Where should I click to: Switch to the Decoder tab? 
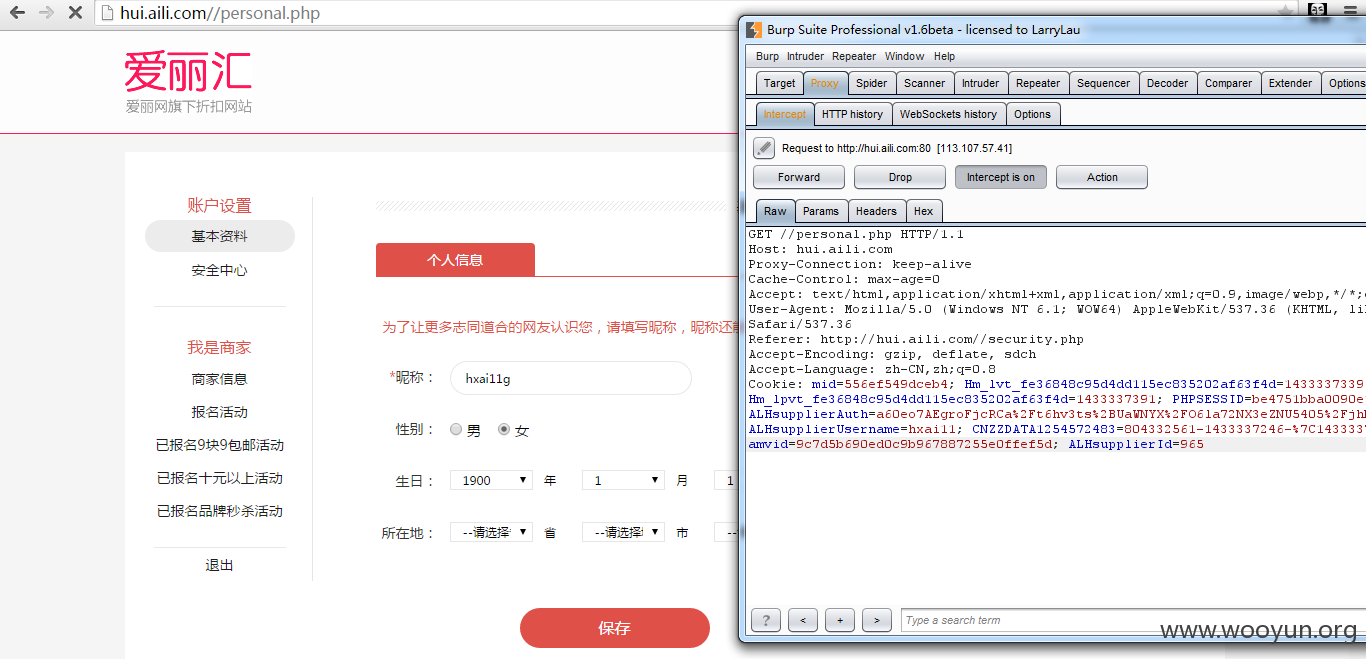pos(1167,83)
